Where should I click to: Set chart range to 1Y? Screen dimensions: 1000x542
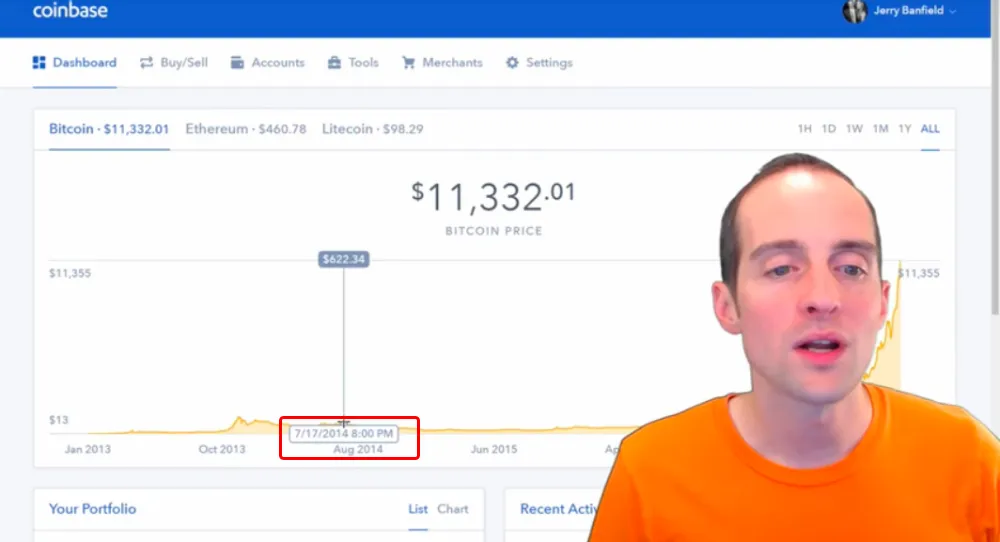(x=904, y=129)
